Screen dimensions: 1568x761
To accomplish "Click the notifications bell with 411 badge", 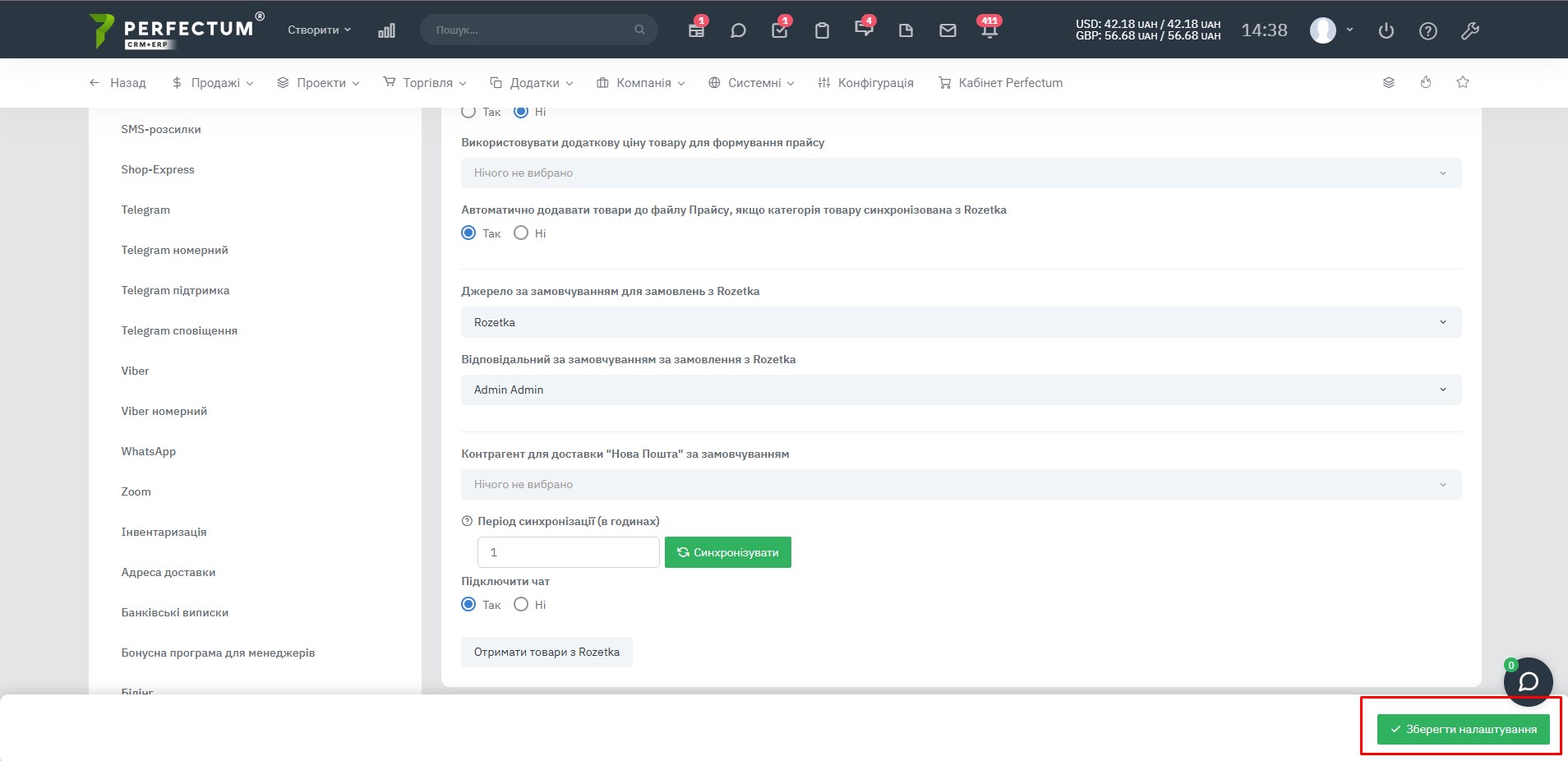I will click(x=989, y=30).
